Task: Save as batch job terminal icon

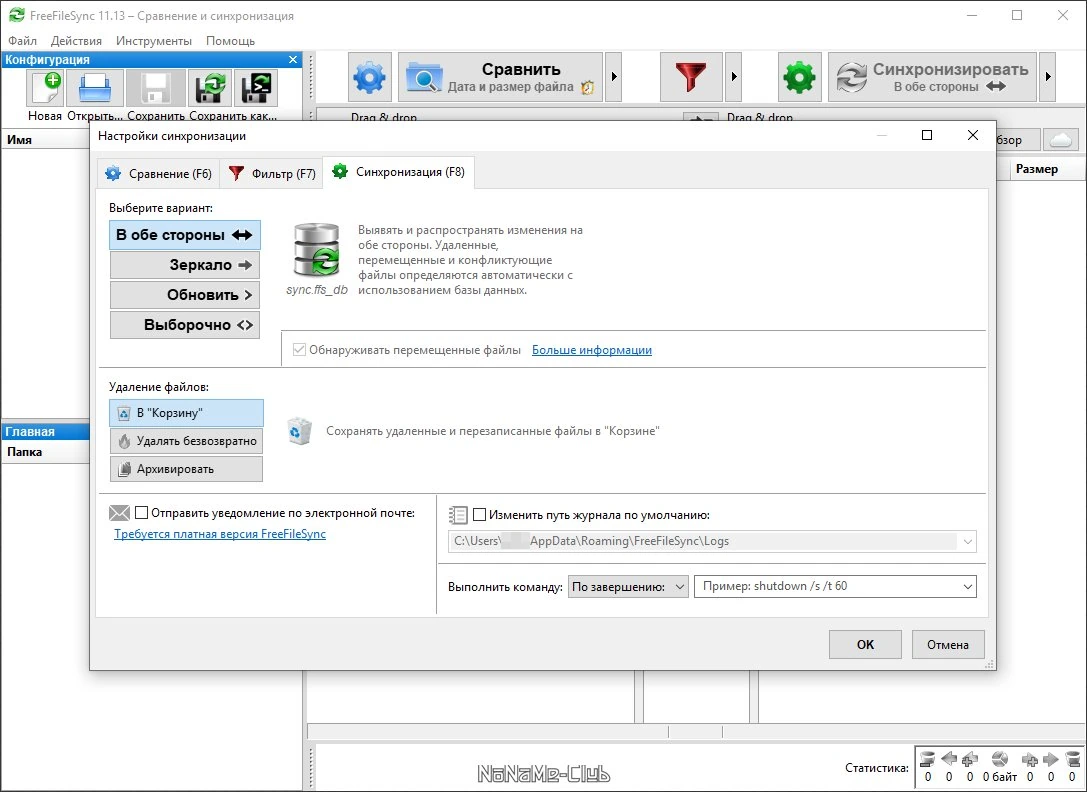Action: (256, 89)
